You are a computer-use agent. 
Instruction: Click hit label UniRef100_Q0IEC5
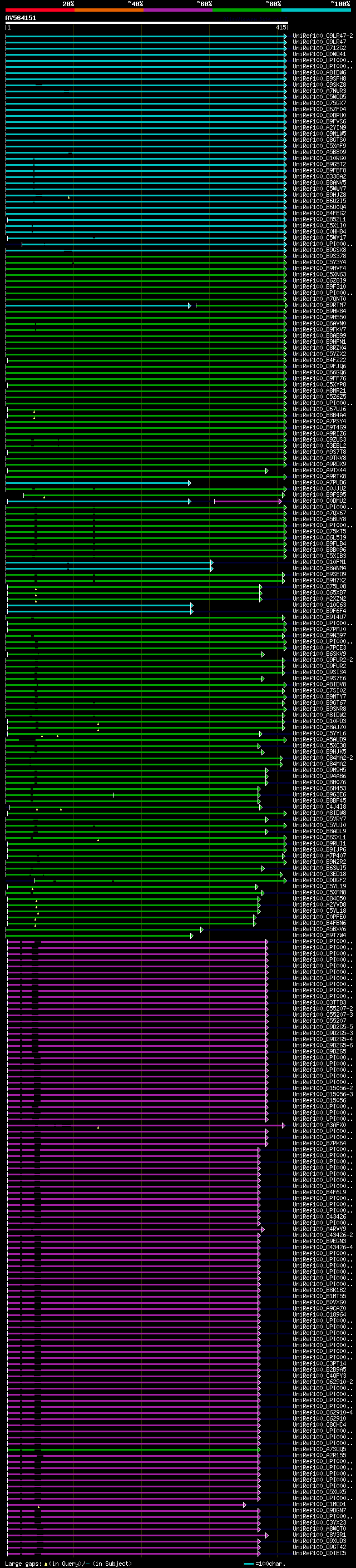pyautogui.click(x=319, y=1554)
